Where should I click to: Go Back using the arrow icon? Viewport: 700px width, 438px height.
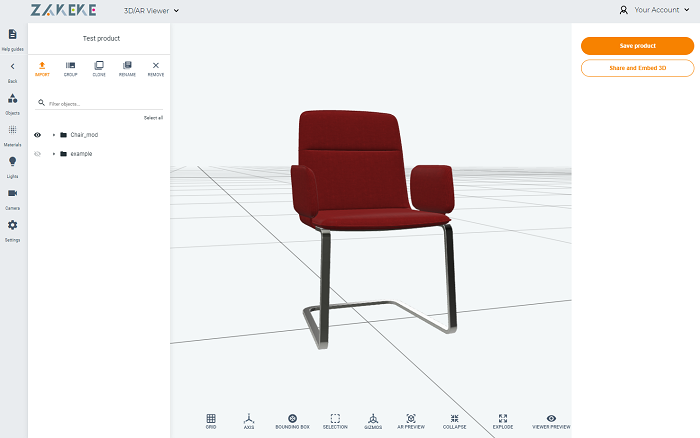pos(12,66)
